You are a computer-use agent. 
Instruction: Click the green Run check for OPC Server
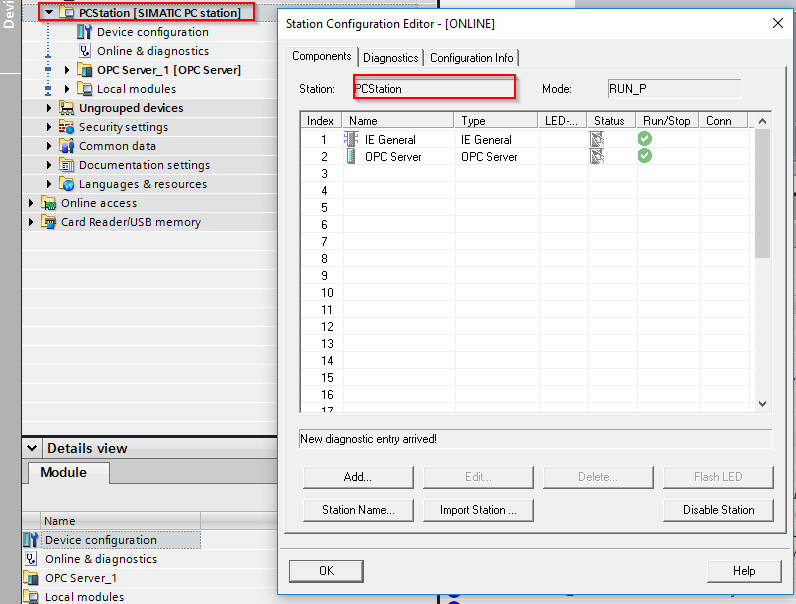[645, 155]
